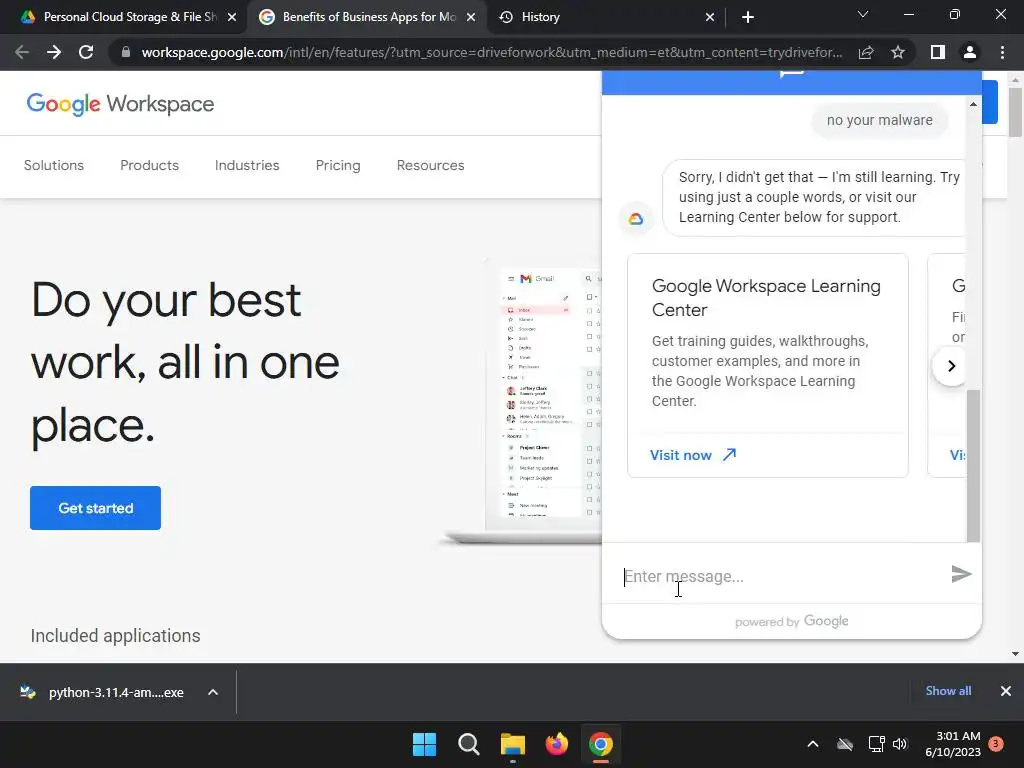Click the lock site info icon

[125, 52]
